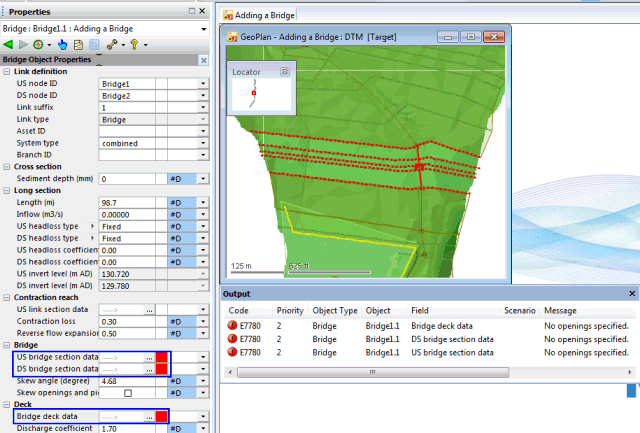
Task: Collapse the Bridge group
Action: (x=7, y=345)
